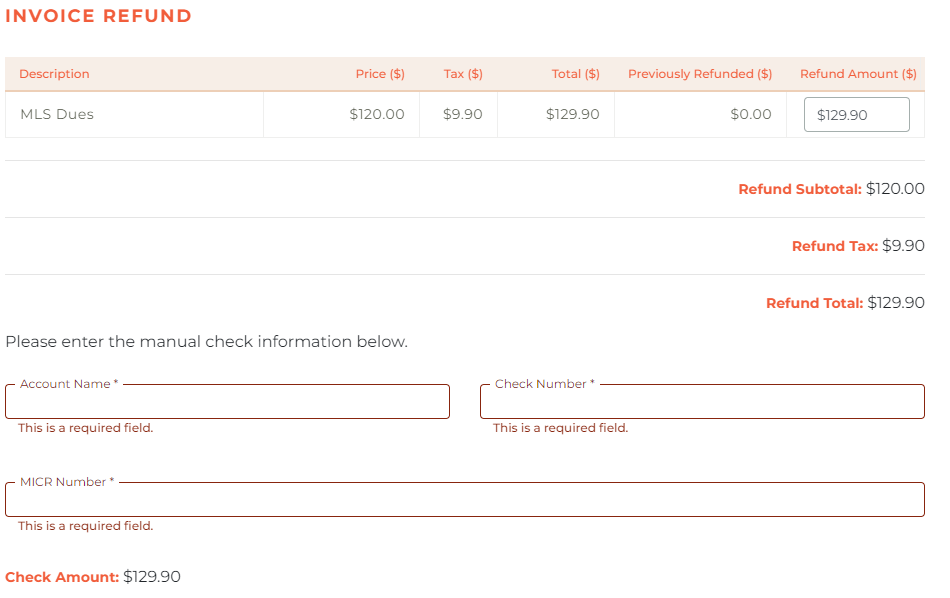Screen dimensions: 950x598
Task: Click the Refund Total amount
Action: 896,302
